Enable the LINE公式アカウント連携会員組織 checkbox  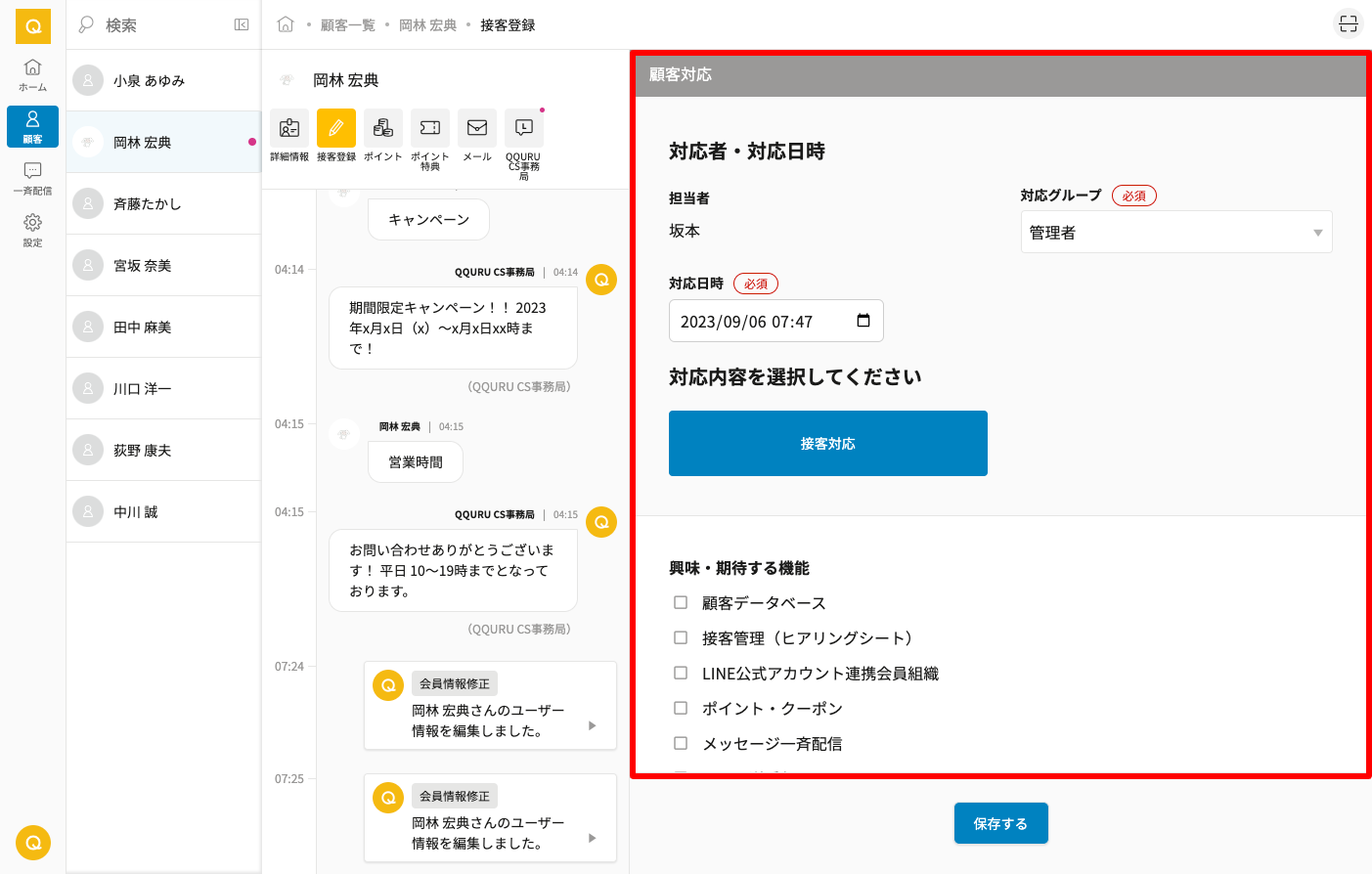coord(681,674)
